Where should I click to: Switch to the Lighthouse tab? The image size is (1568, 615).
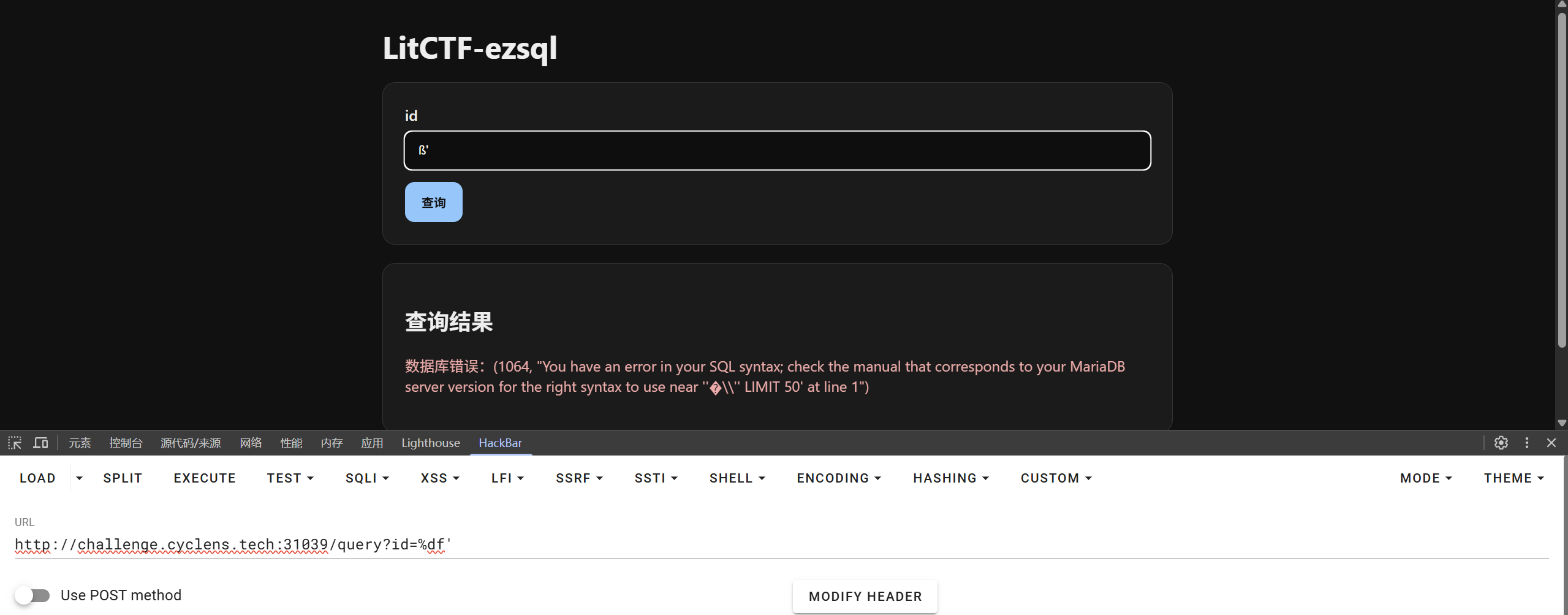431,443
